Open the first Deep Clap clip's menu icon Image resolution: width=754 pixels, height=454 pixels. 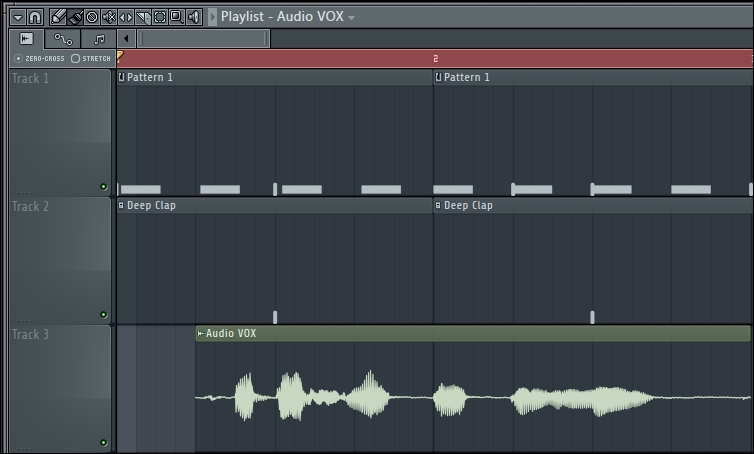pos(121,205)
